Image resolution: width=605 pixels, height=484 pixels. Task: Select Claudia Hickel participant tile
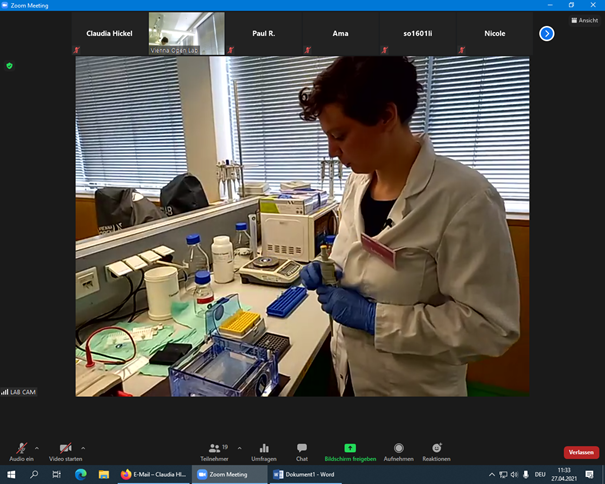click(x=110, y=33)
